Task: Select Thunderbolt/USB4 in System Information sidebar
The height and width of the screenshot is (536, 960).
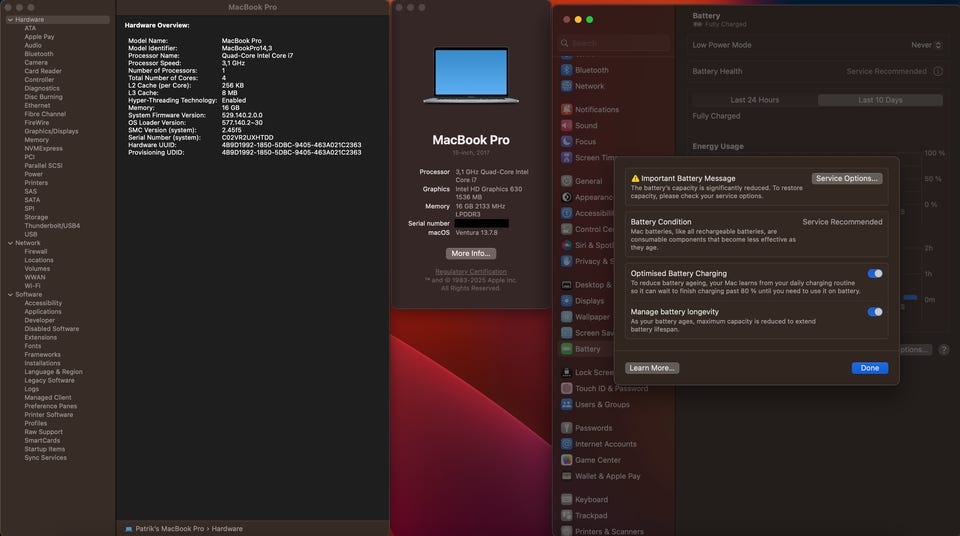Action: pyautogui.click(x=52, y=225)
